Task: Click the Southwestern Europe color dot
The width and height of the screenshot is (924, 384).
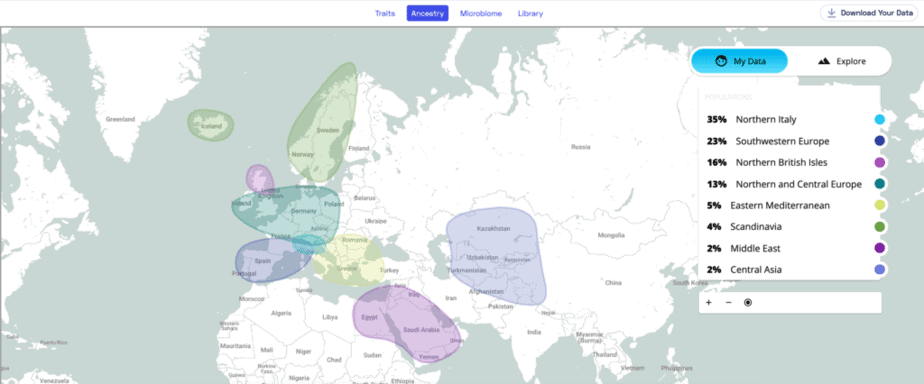Action: coord(880,141)
